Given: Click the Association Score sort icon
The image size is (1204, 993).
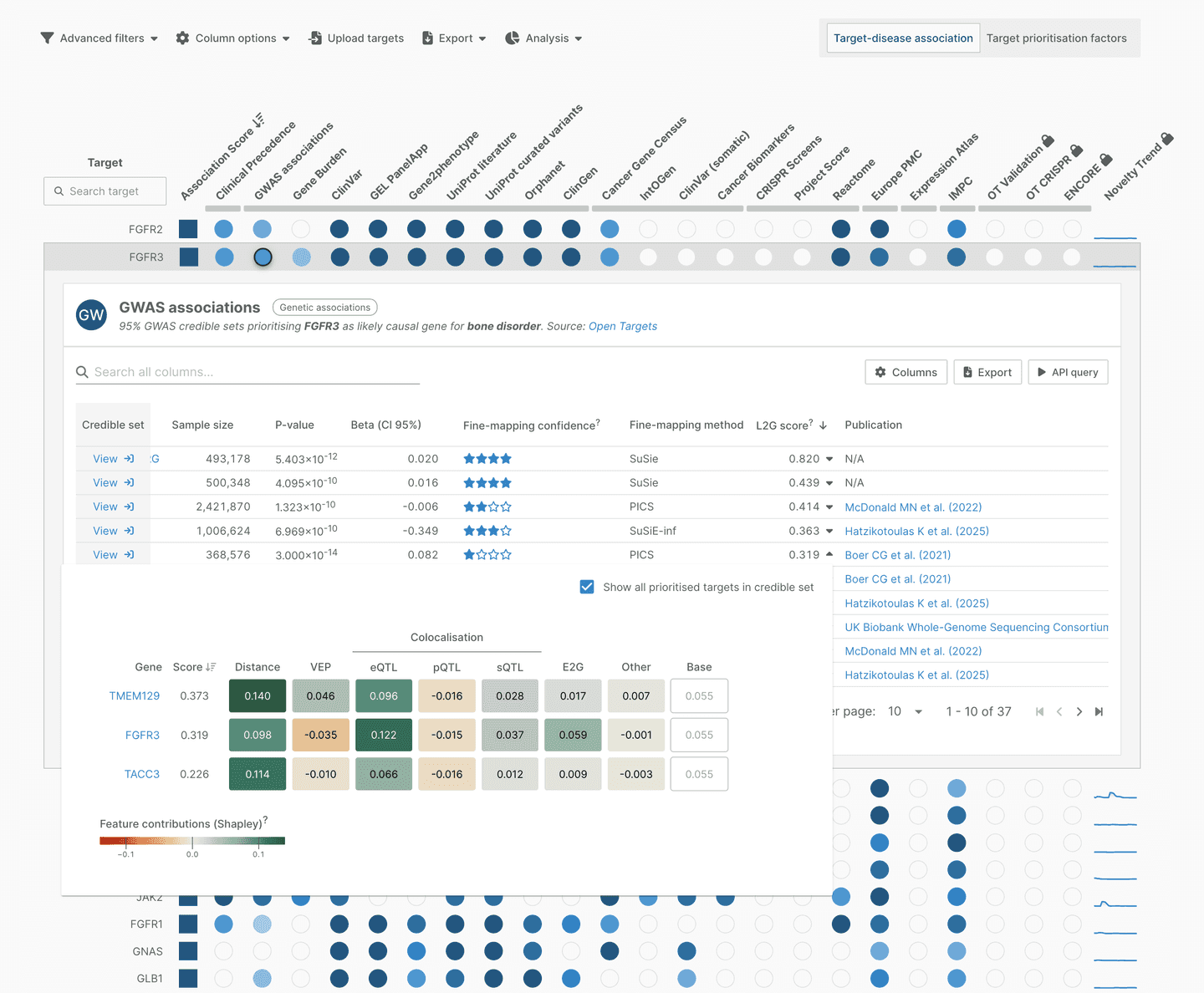Looking at the screenshot, I should [258, 120].
